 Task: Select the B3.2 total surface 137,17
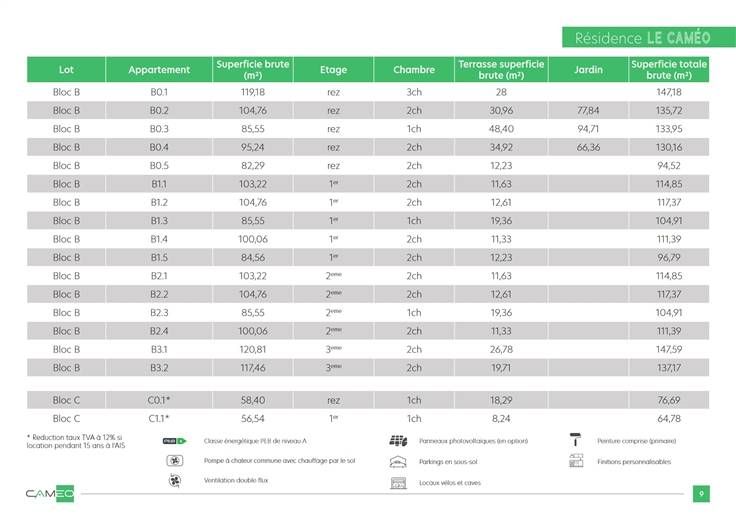tap(669, 368)
